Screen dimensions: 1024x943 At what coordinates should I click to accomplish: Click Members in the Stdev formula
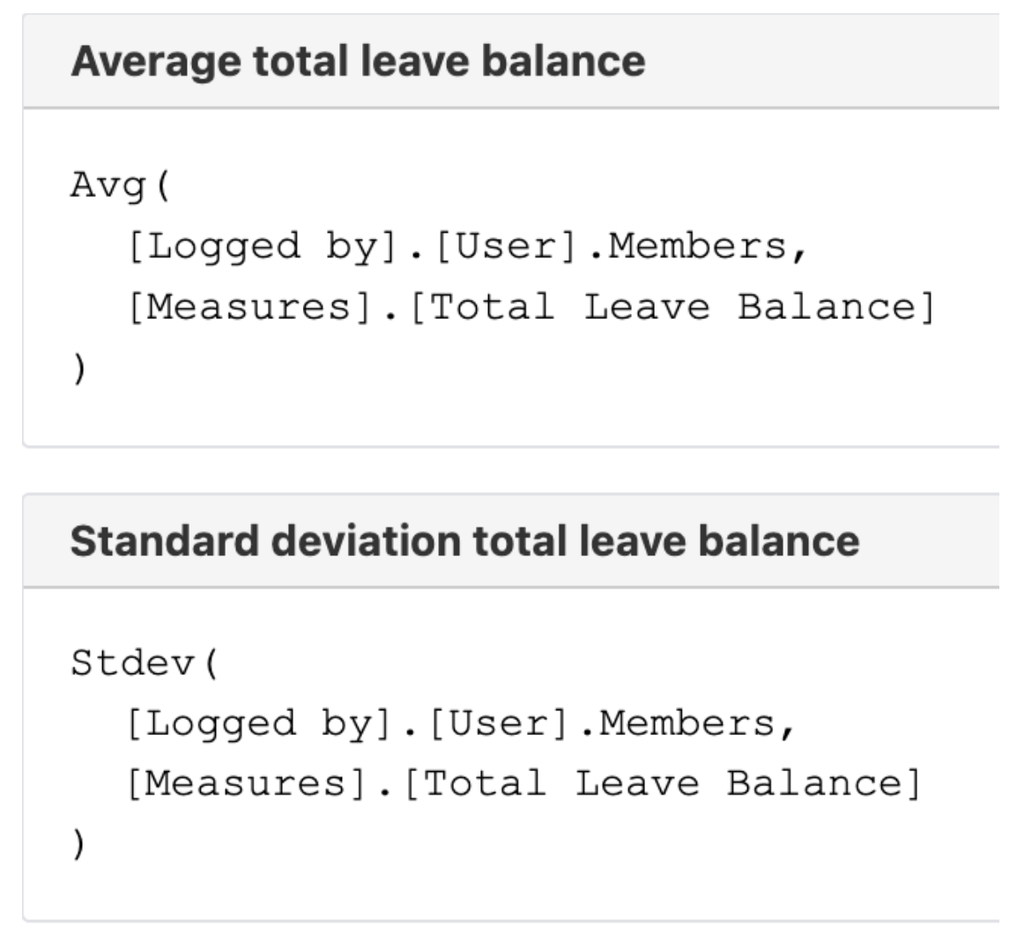click(688, 724)
